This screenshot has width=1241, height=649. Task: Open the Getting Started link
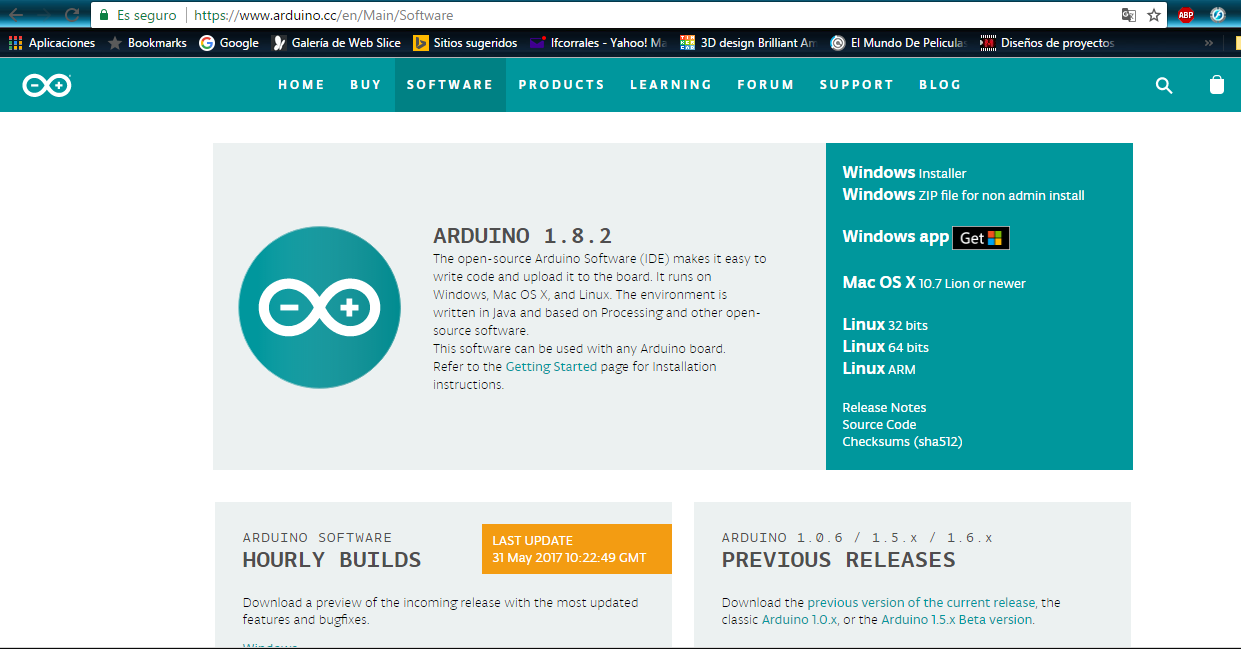click(x=551, y=366)
